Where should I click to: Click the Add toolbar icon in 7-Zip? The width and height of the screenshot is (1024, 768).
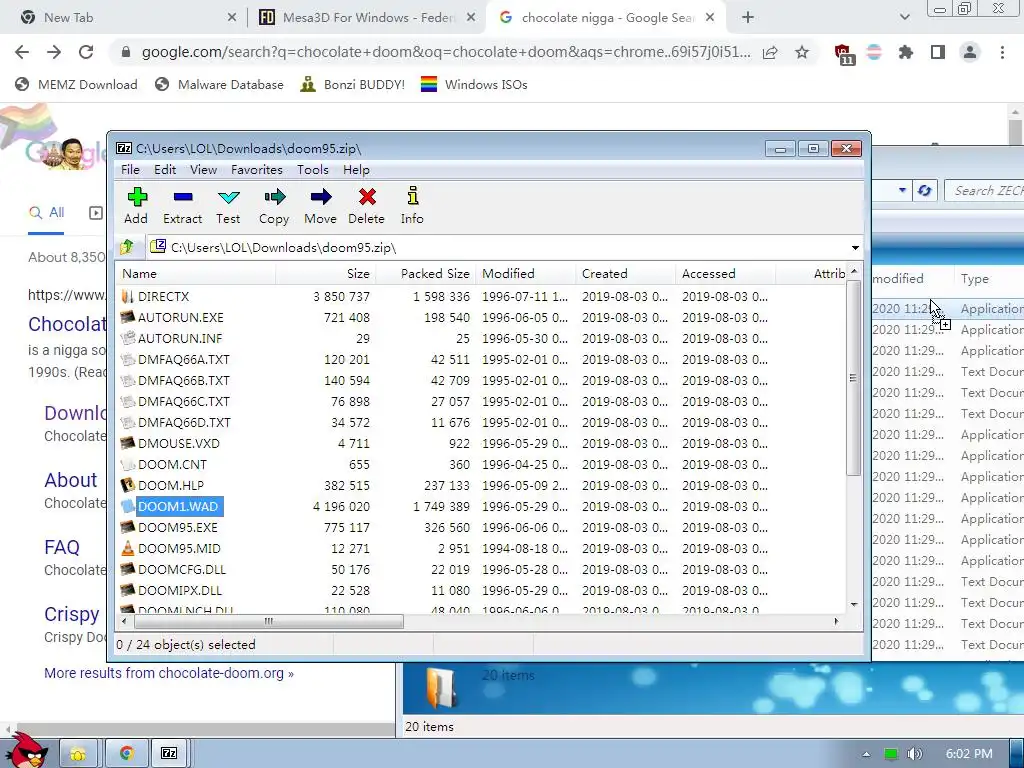tap(136, 206)
